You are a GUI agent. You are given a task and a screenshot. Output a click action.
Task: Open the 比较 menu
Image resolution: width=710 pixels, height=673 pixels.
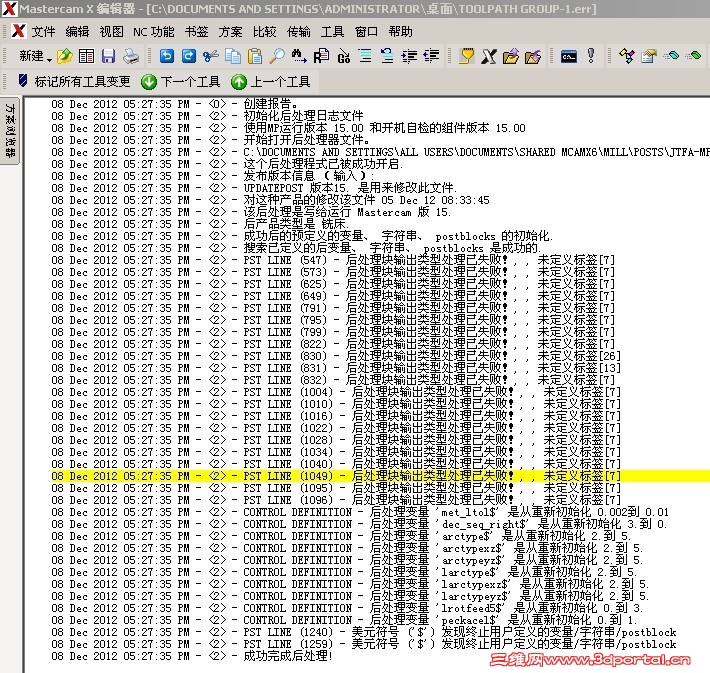coord(264,32)
